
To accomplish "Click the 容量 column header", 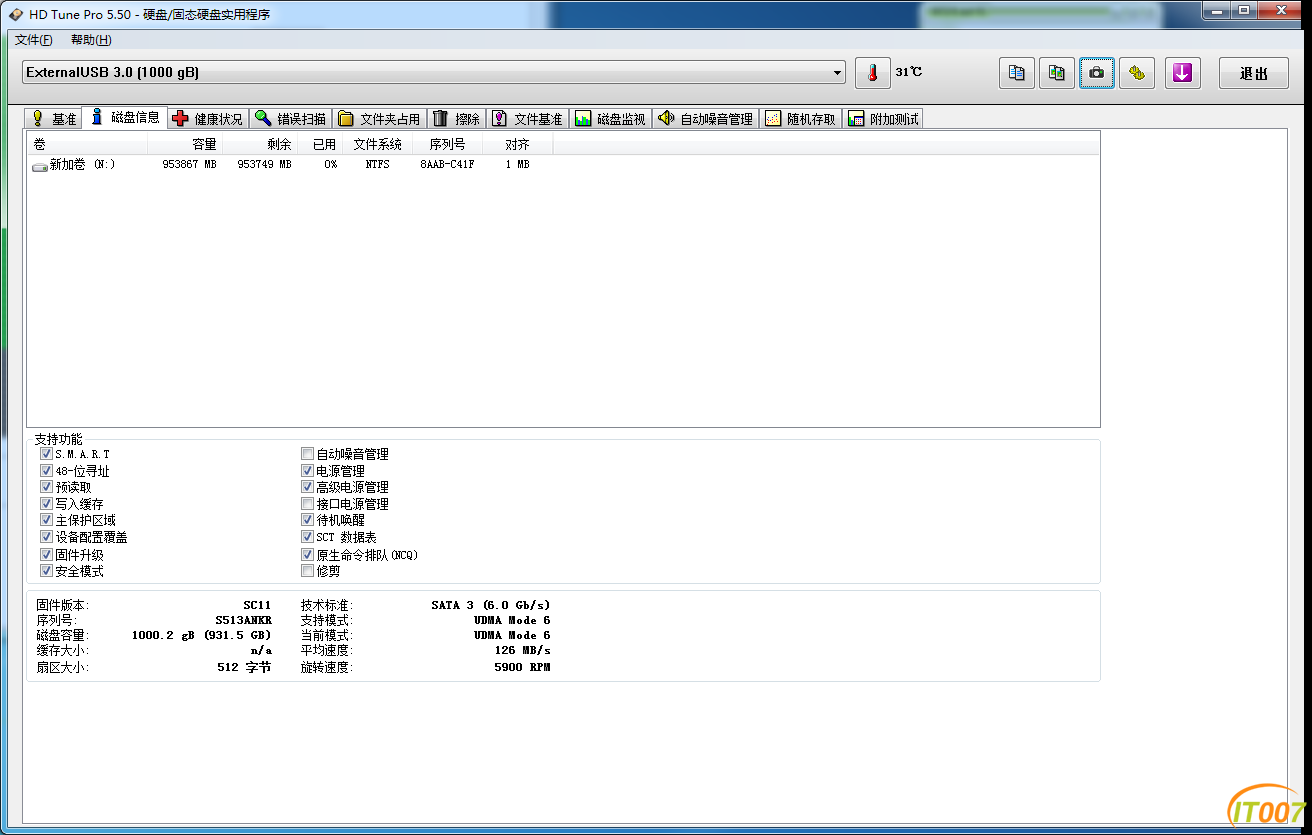I will (x=185, y=144).
